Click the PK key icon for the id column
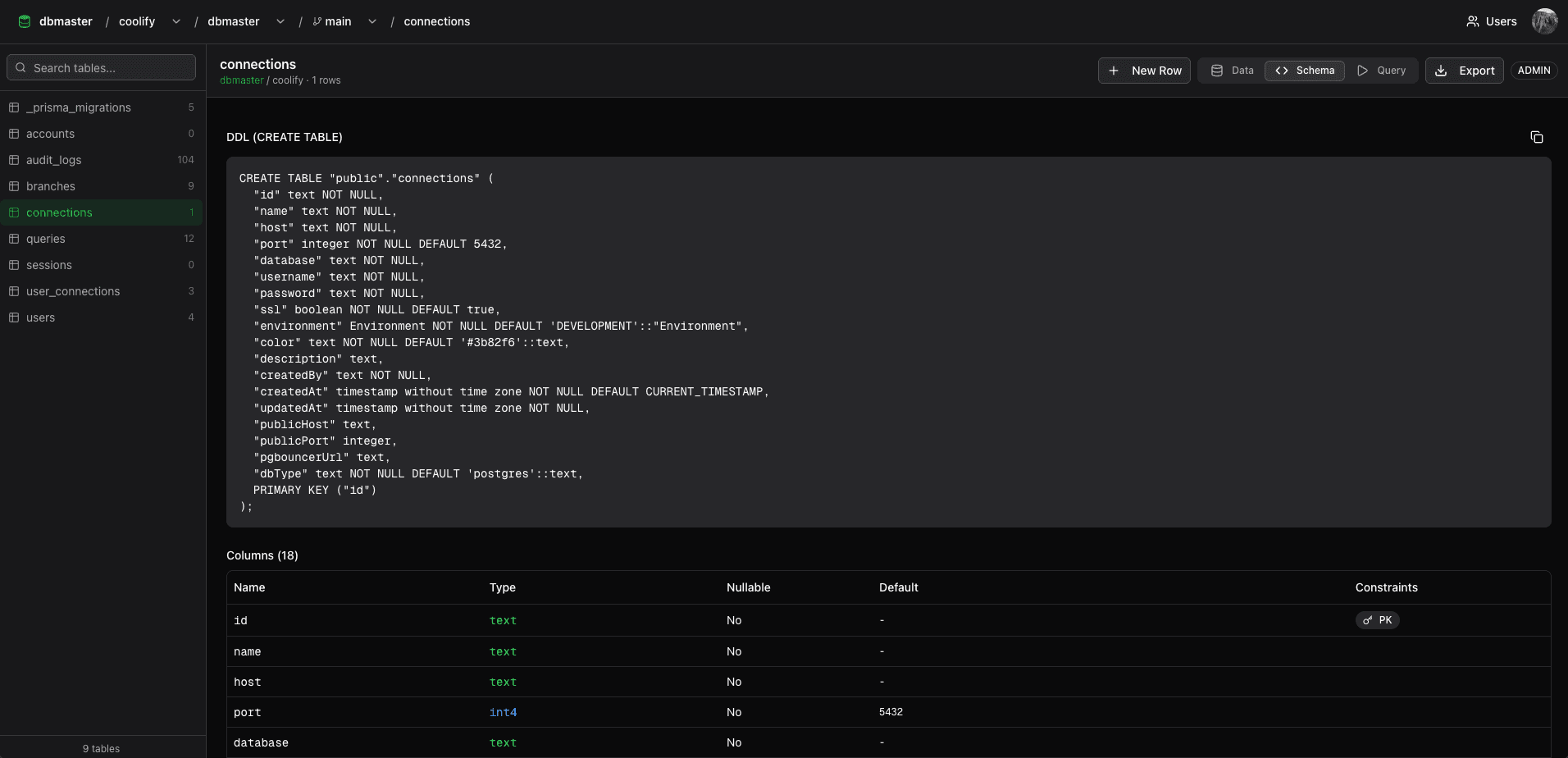Image resolution: width=1568 pixels, height=758 pixels. click(x=1366, y=620)
